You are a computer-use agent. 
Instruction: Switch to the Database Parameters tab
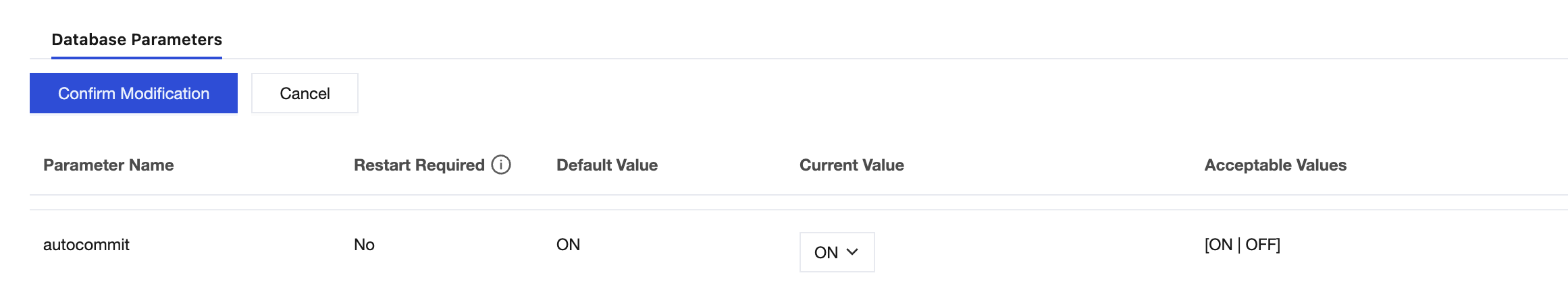click(x=136, y=40)
